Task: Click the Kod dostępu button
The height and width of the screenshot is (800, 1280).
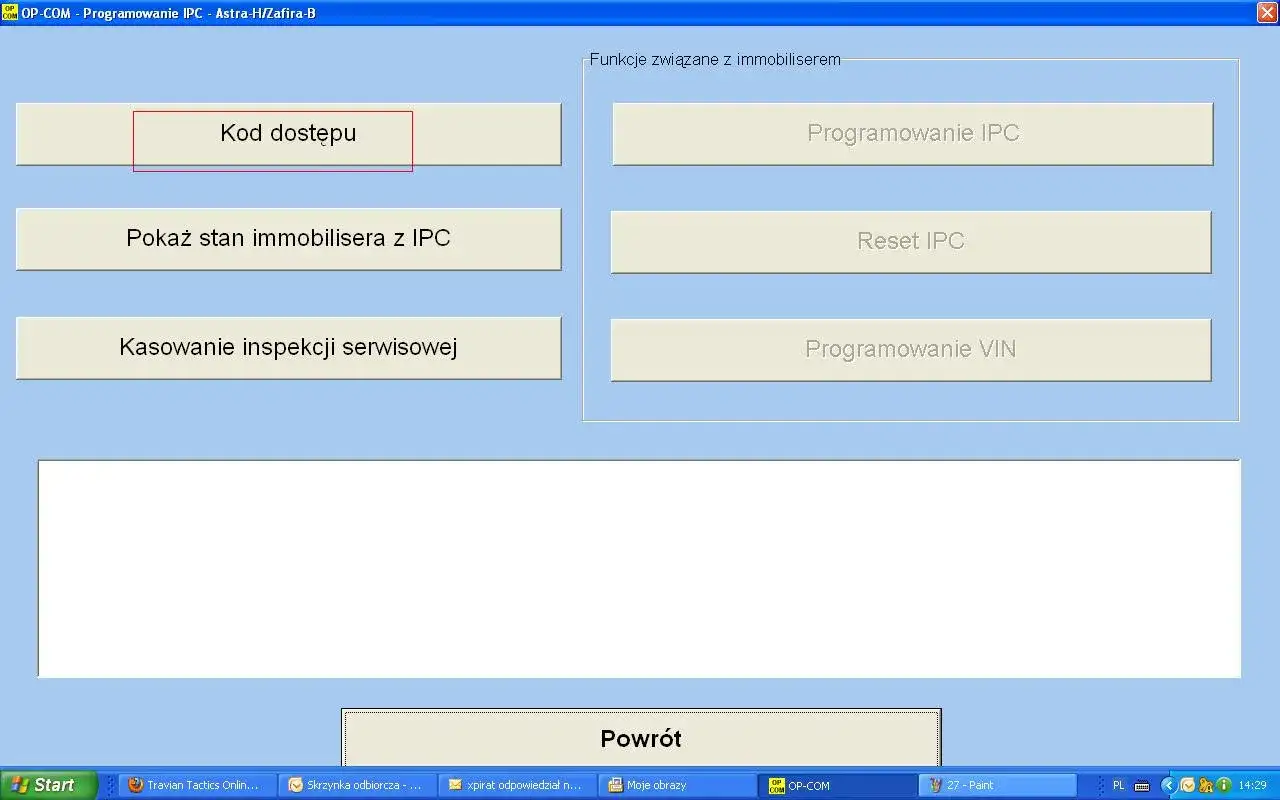Action: click(288, 134)
